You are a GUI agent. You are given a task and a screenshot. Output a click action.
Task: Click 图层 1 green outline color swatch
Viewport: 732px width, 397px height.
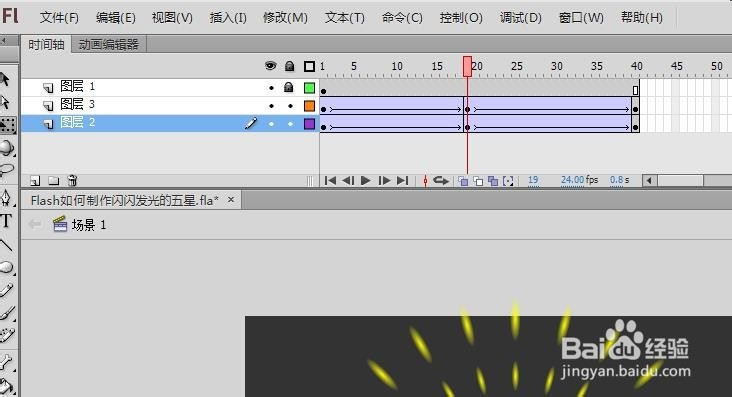coord(309,88)
